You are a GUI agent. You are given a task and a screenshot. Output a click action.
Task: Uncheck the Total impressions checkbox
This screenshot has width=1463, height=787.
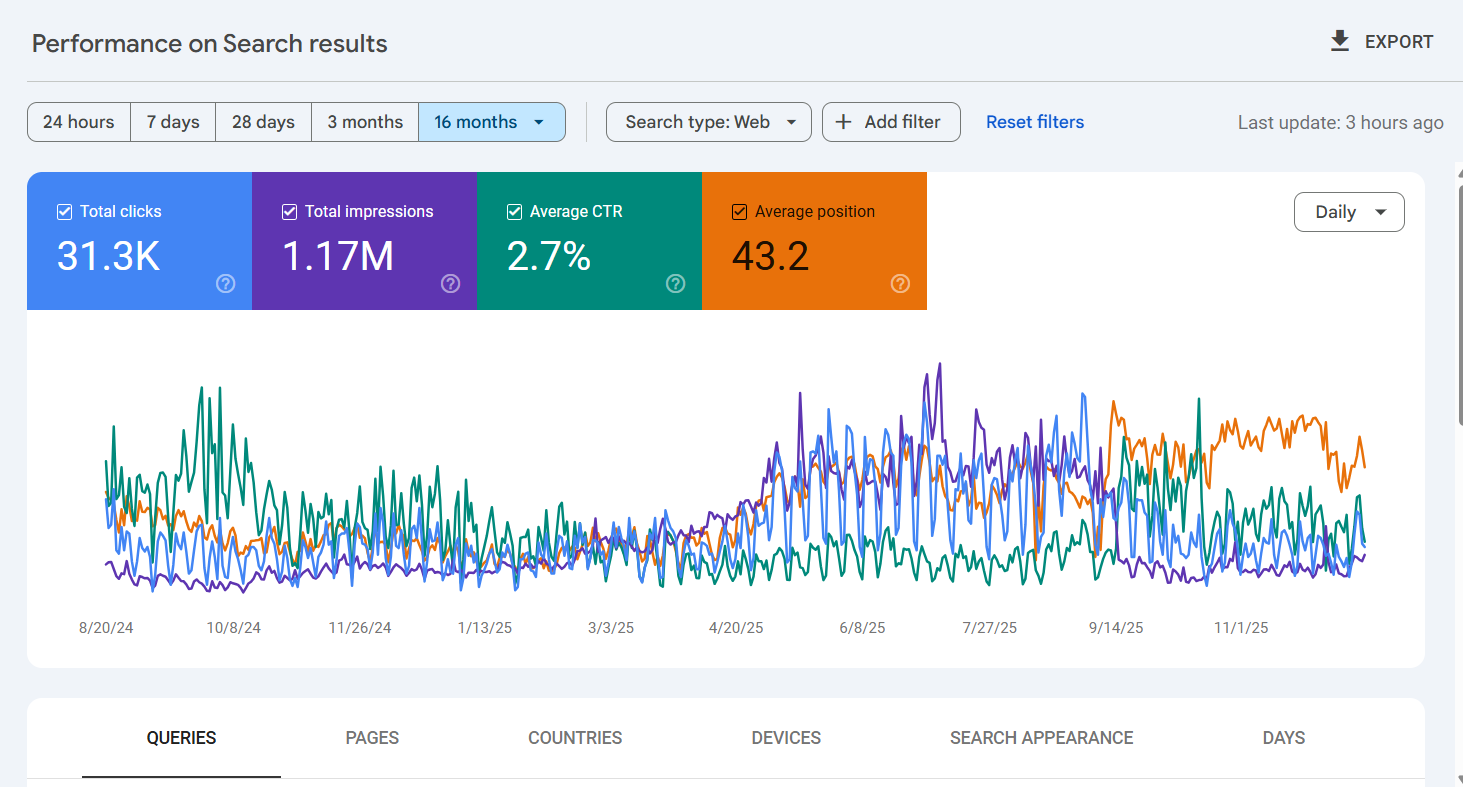tap(289, 211)
